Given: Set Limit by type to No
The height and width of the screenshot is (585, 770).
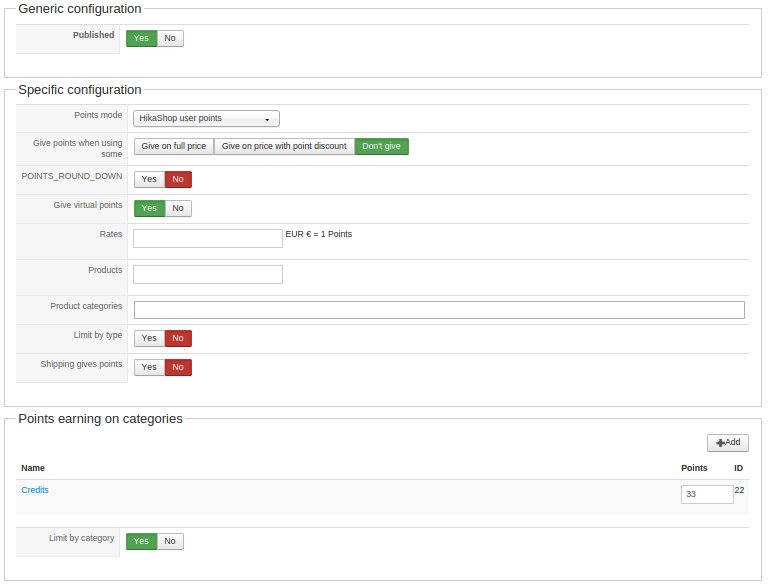Looking at the screenshot, I should pos(178,338).
